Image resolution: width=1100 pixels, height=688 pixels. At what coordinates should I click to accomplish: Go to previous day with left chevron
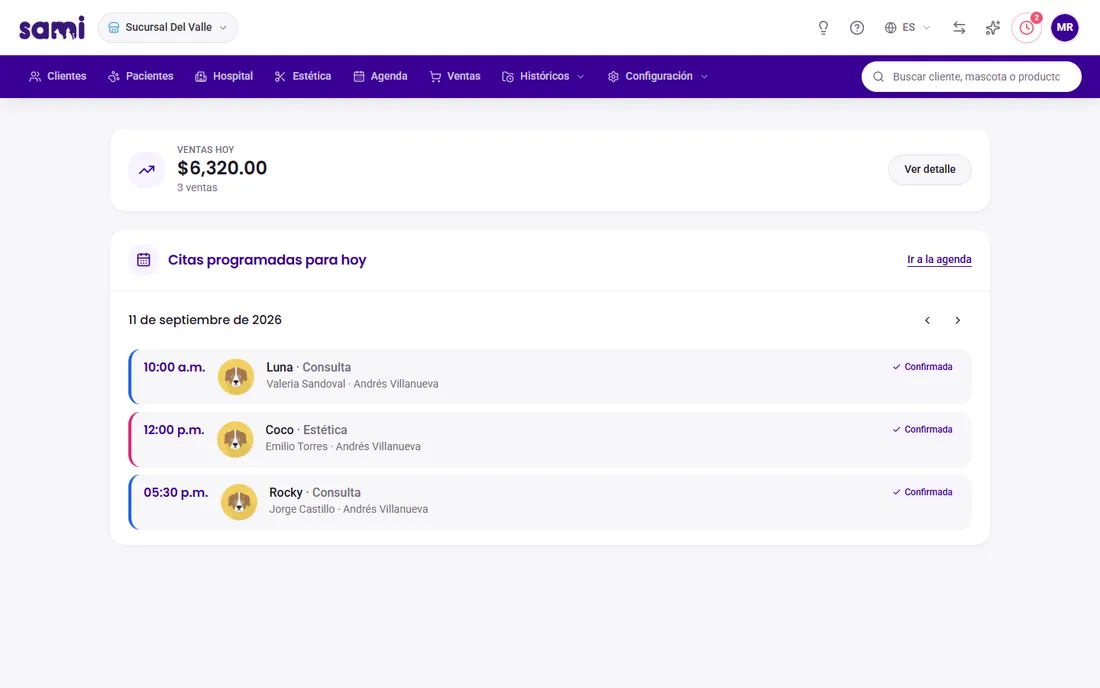coord(927,321)
